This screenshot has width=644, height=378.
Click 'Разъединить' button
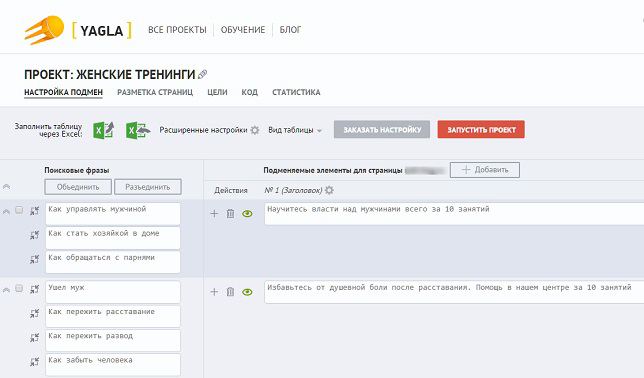pyautogui.click(x=148, y=187)
